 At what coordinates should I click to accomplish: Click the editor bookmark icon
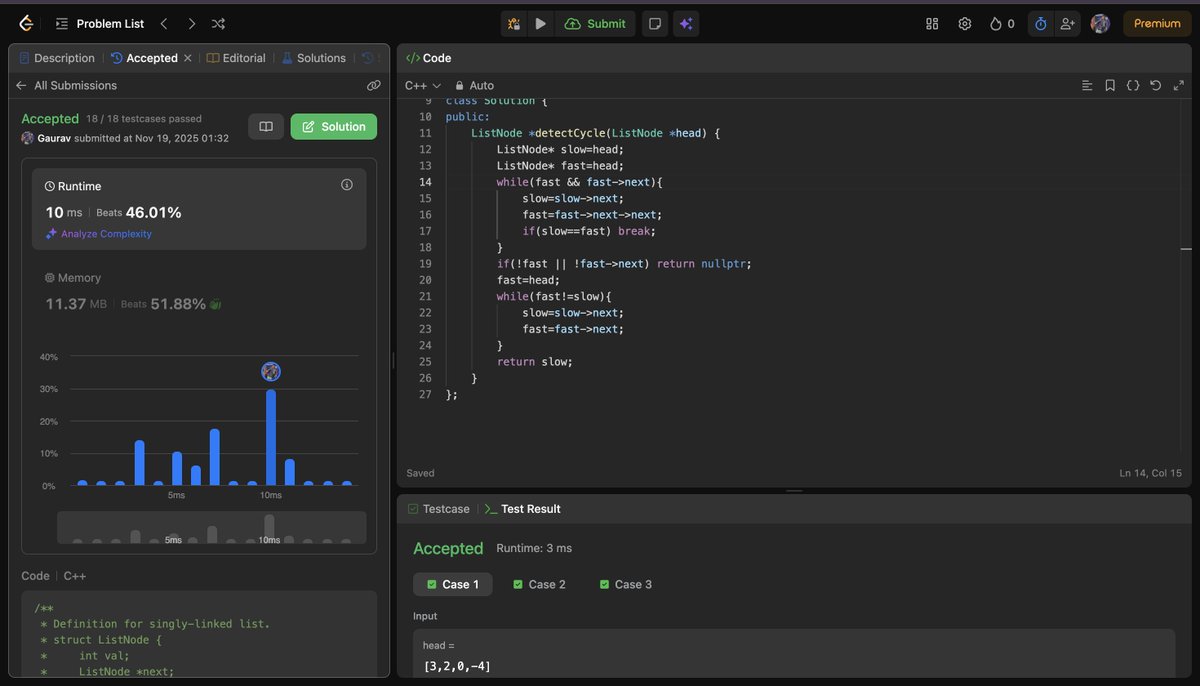[x=1110, y=86]
